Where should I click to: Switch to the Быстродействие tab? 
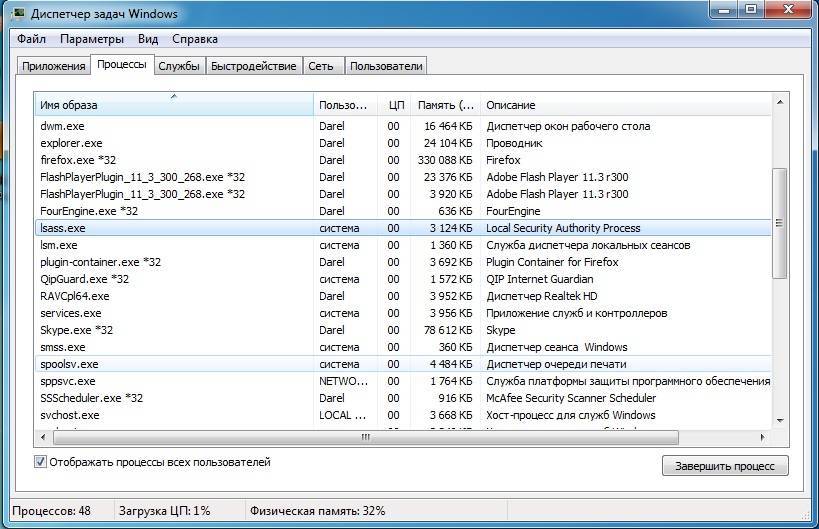[253, 66]
